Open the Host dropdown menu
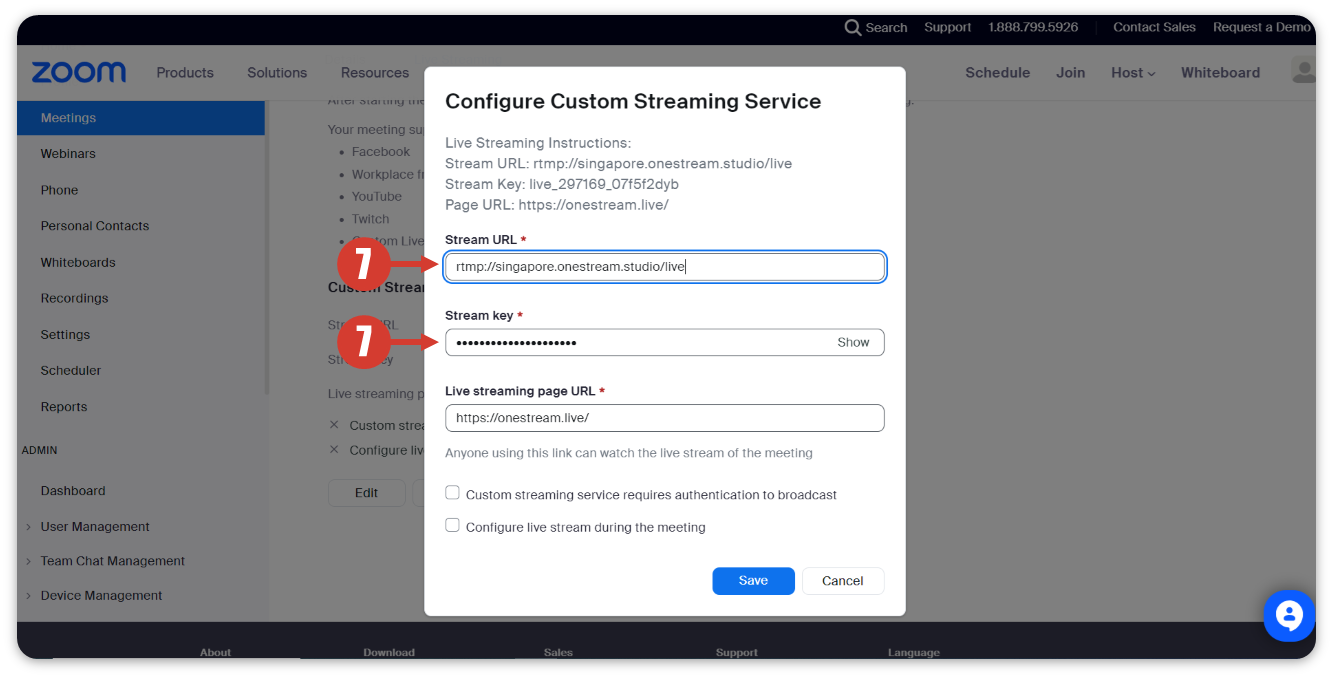This screenshot has width=1333, height=678. click(1132, 72)
